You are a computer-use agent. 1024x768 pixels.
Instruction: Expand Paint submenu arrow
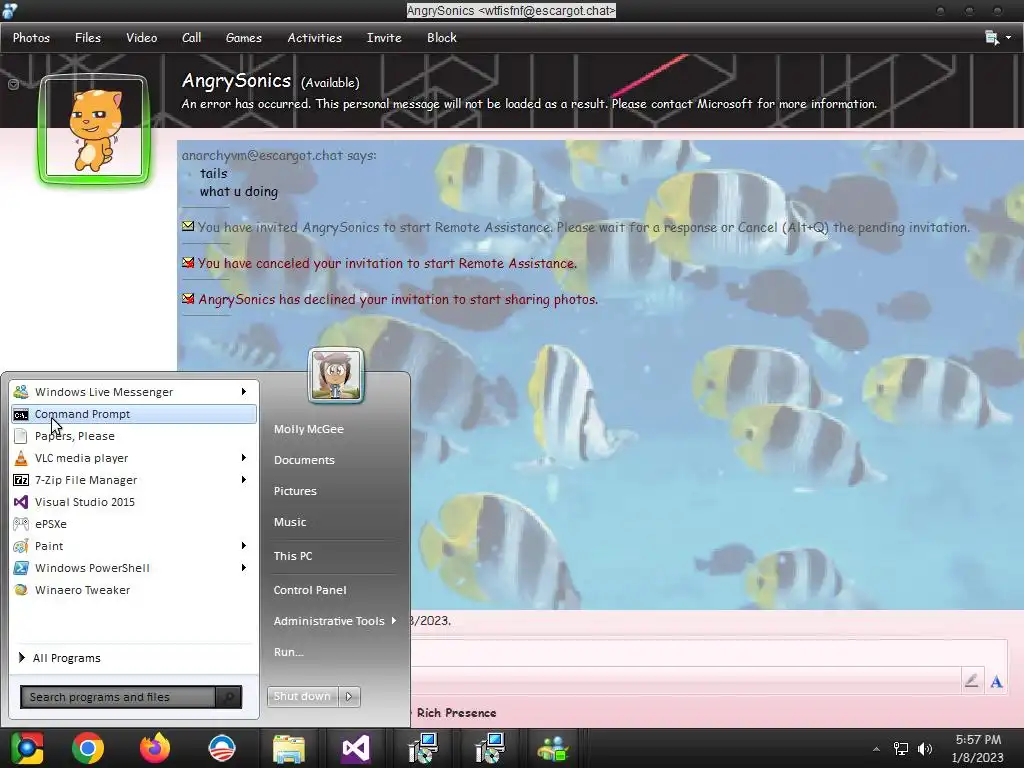tap(244, 546)
